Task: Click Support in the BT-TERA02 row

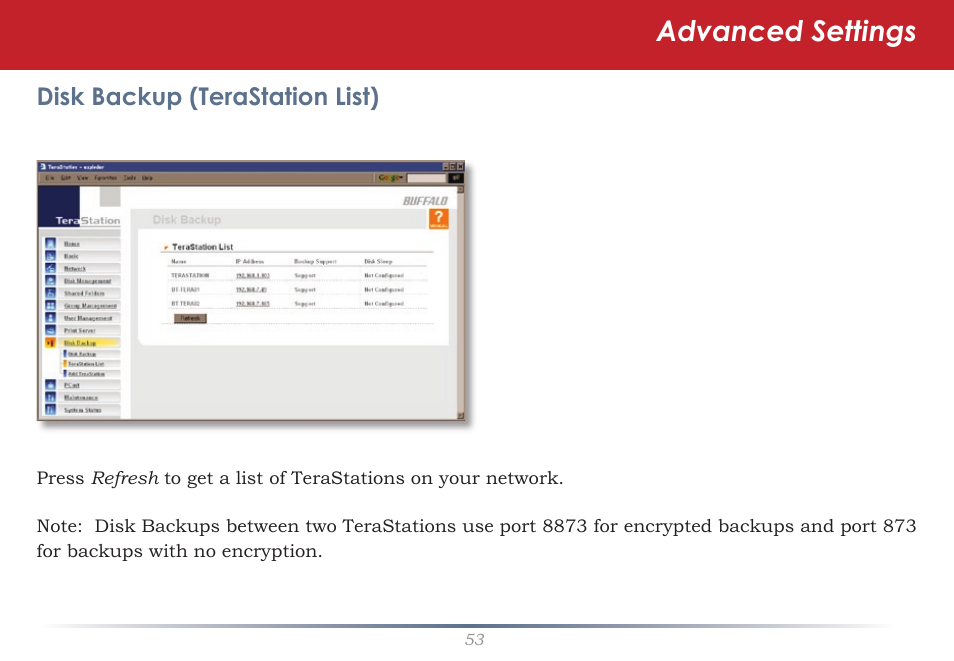Action: click(x=305, y=304)
